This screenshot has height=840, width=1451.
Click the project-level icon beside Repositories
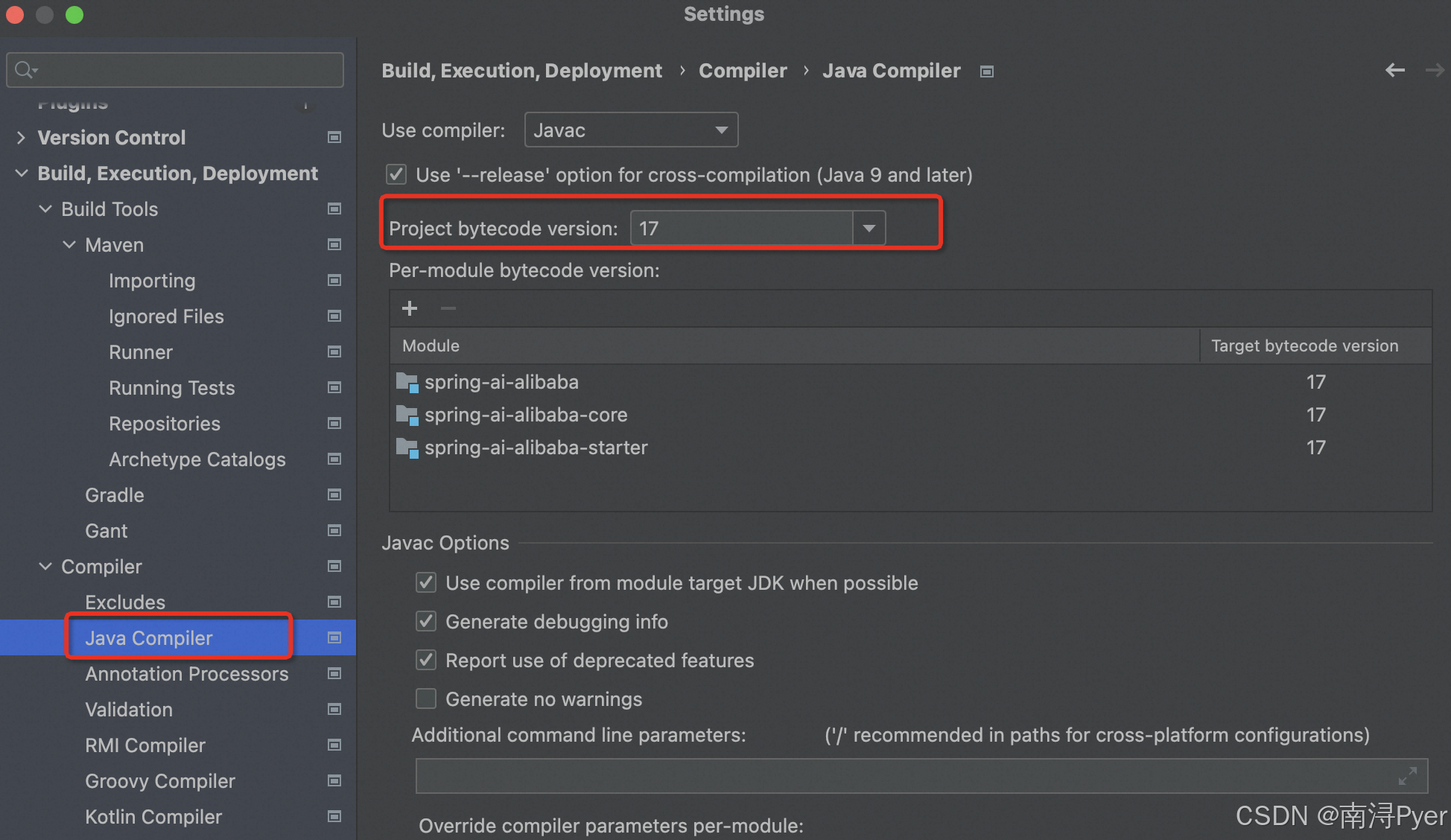(334, 423)
